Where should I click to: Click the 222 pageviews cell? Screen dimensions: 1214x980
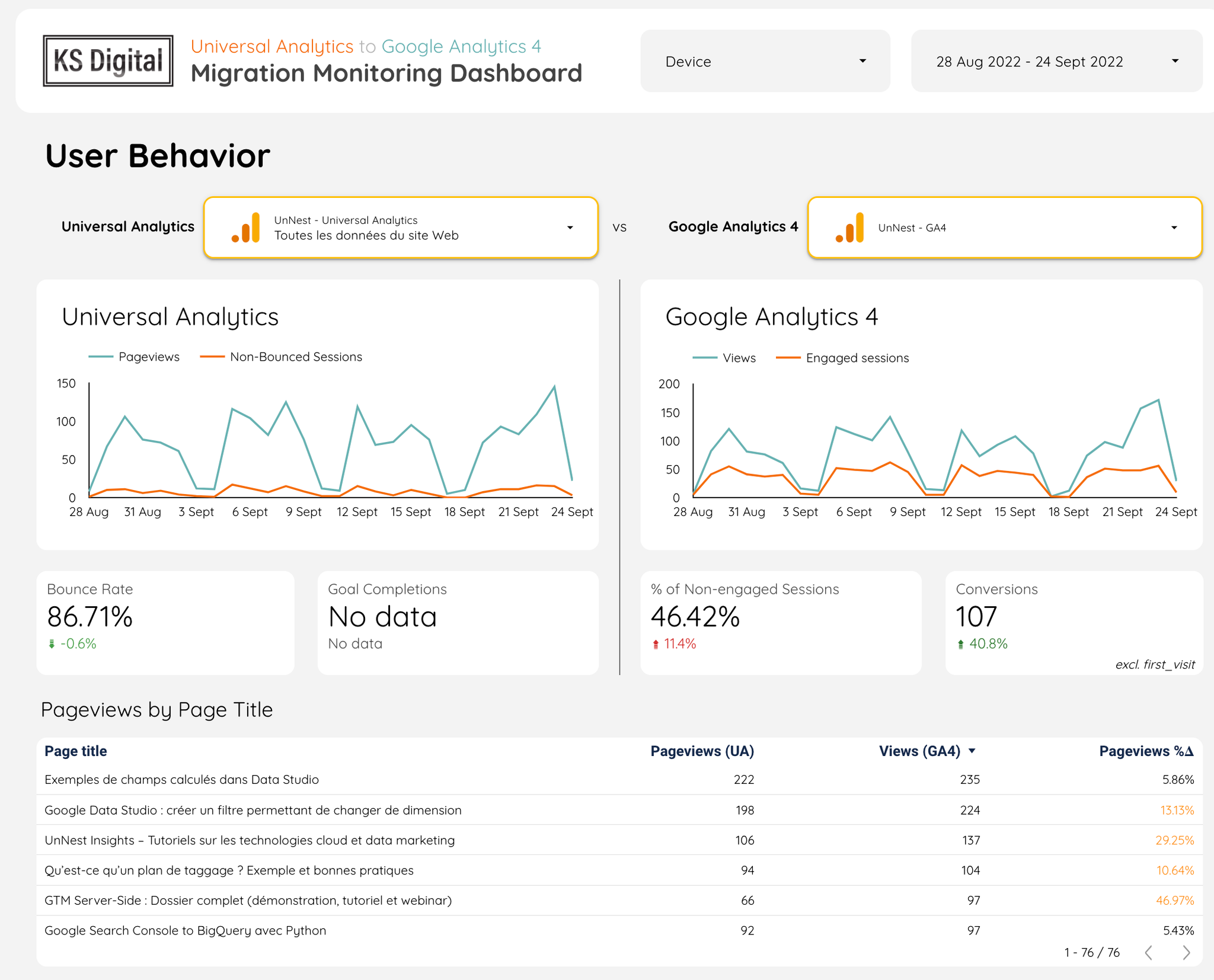[x=744, y=780]
